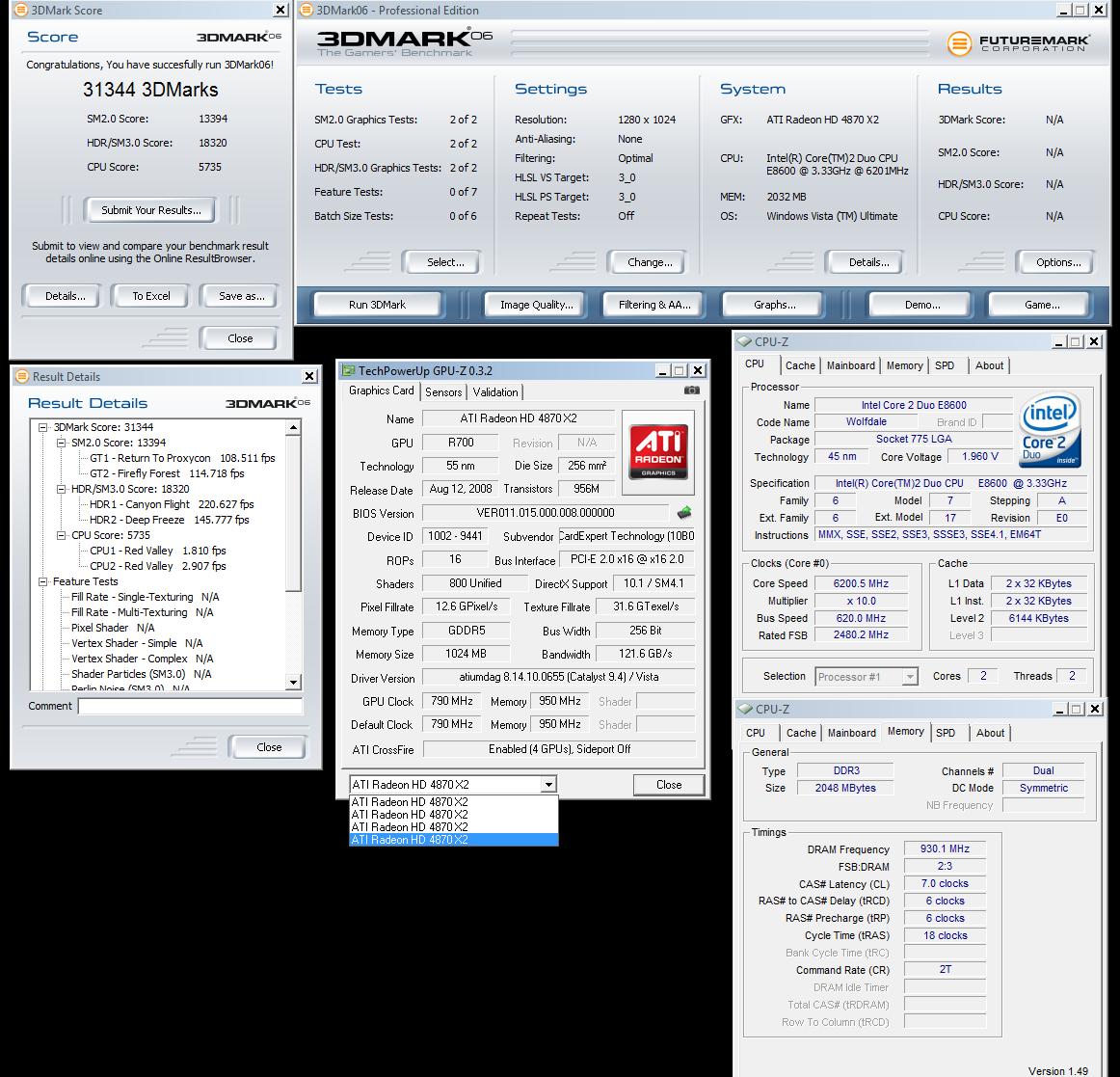Click Submit Your Results button
The height and width of the screenshot is (1077, 1120).
[x=150, y=210]
